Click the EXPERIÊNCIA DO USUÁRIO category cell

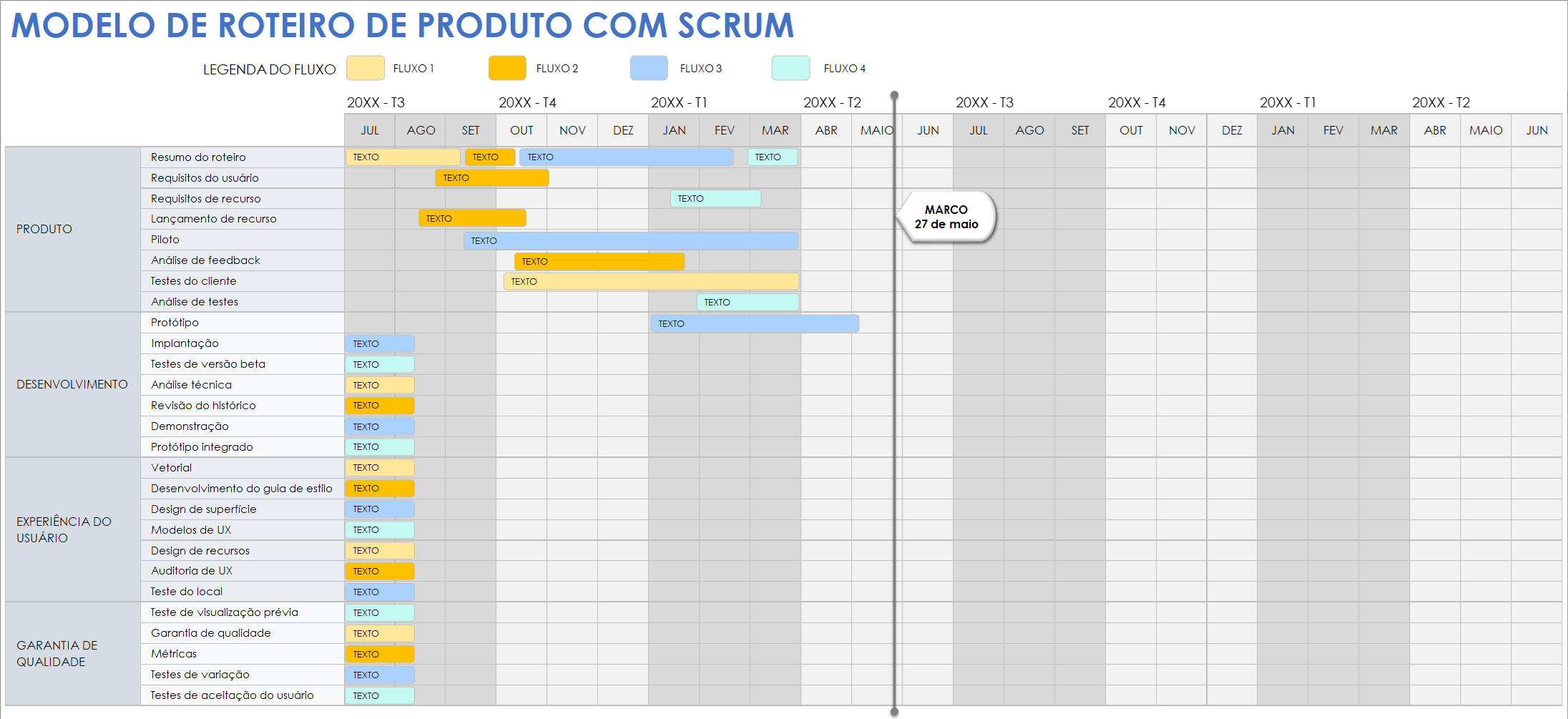(x=73, y=529)
